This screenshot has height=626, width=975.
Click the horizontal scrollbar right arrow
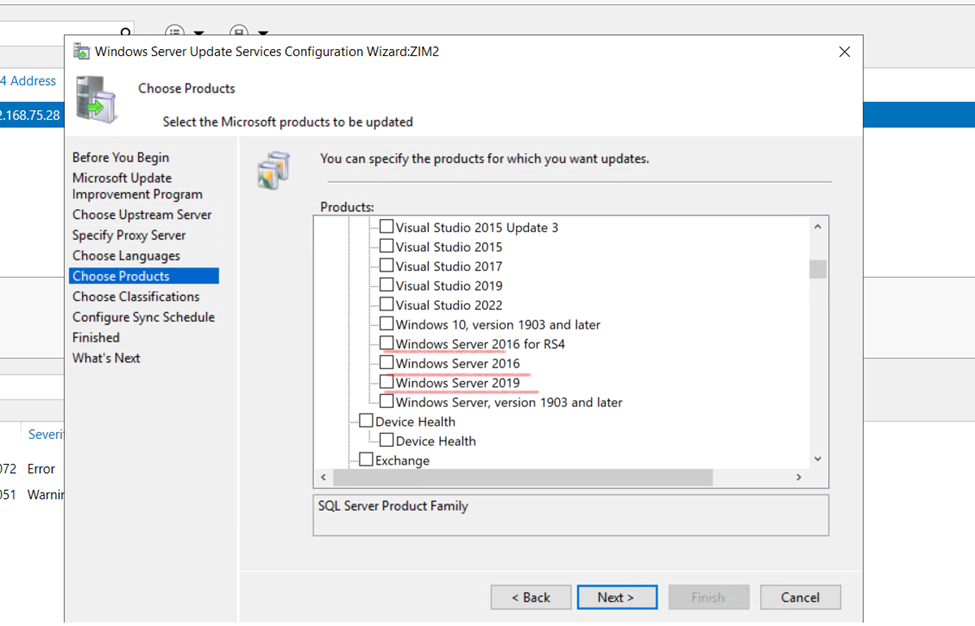798,477
